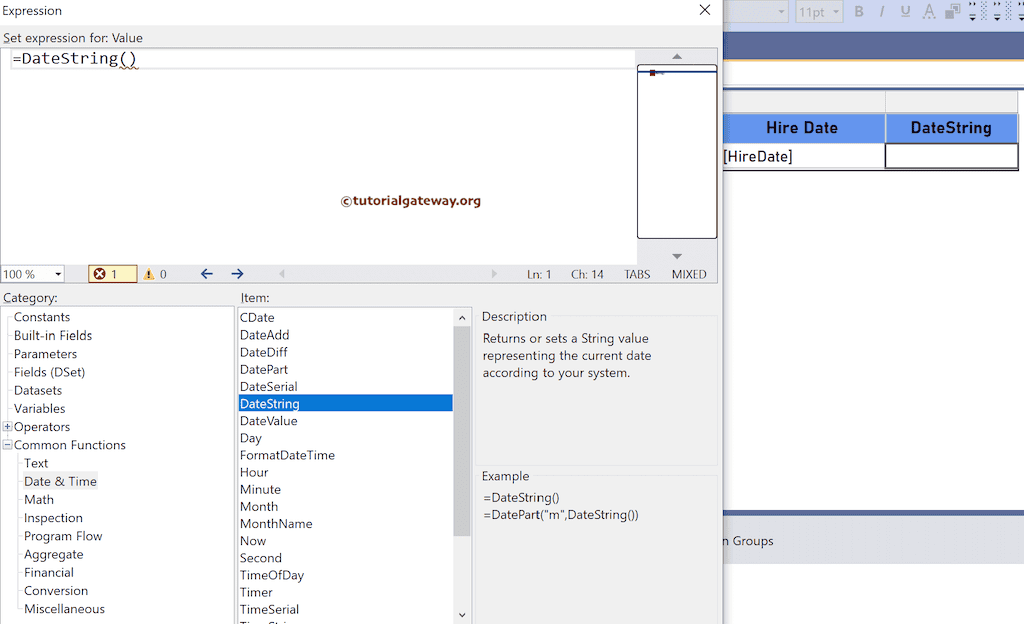Select the Date & Time category
The height and width of the screenshot is (624, 1024).
click(x=60, y=481)
